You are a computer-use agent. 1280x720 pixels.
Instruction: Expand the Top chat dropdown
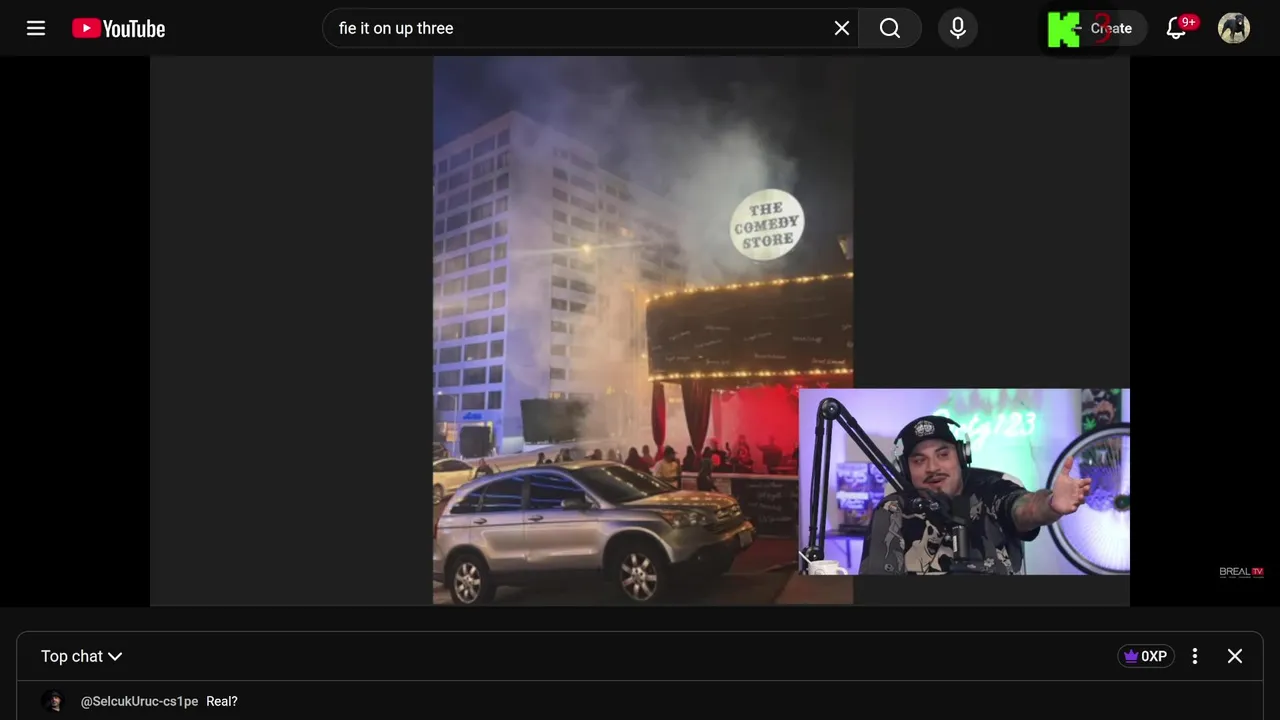81,656
